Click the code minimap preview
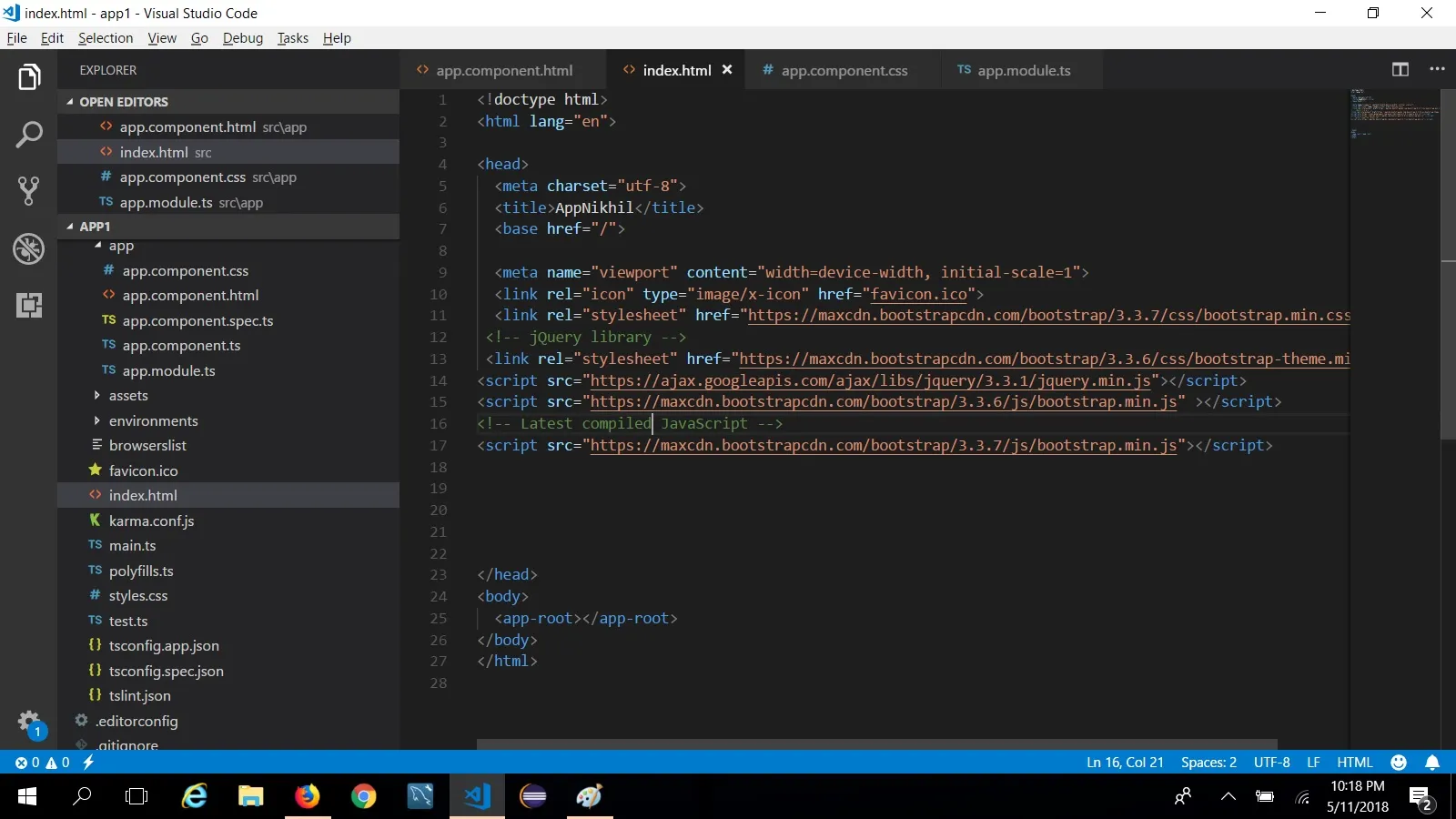Viewport: 1456px width, 819px height. (x=1395, y=114)
